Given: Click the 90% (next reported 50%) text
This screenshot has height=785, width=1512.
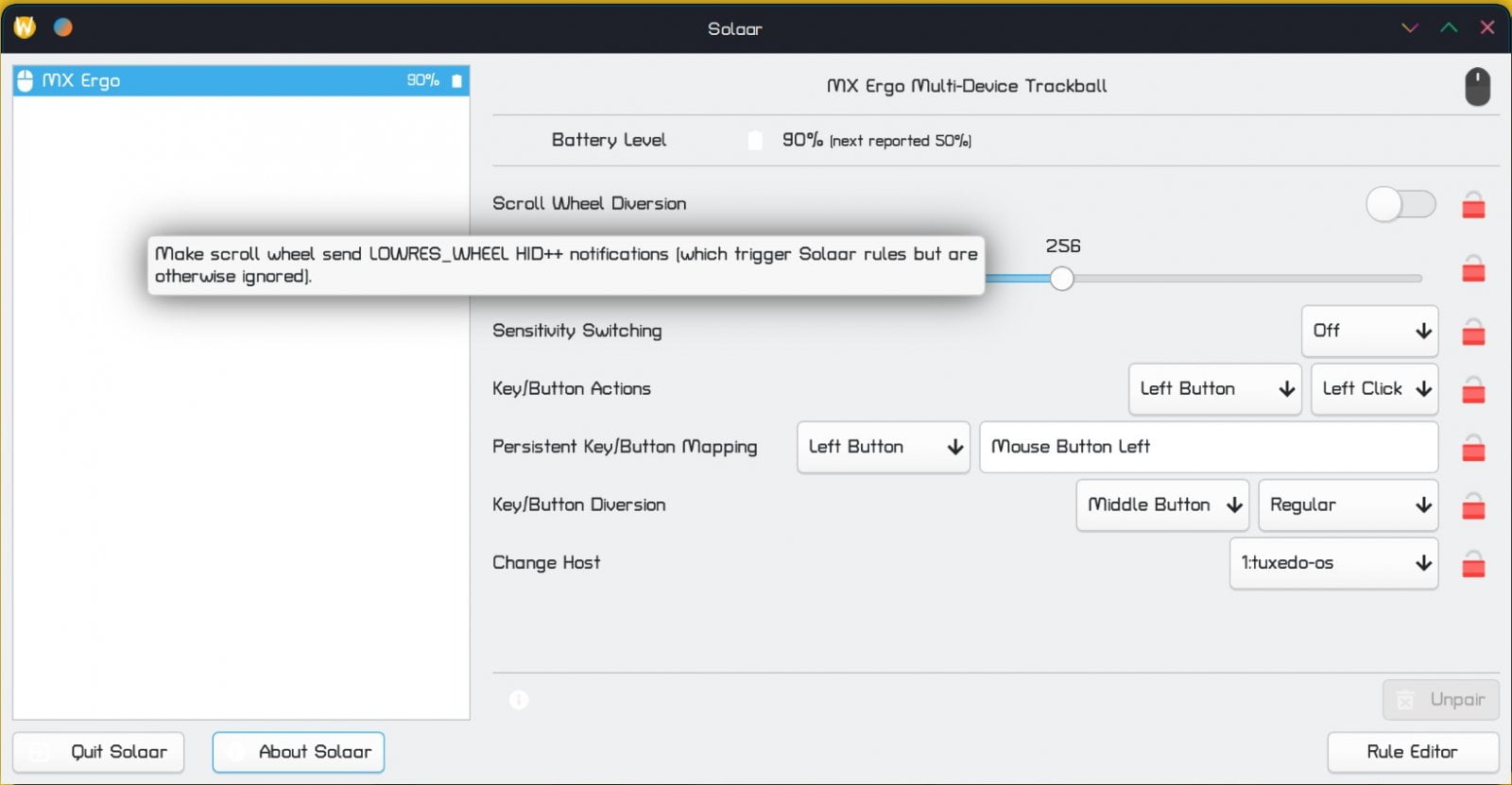Looking at the screenshot, I should coord(877,141).
